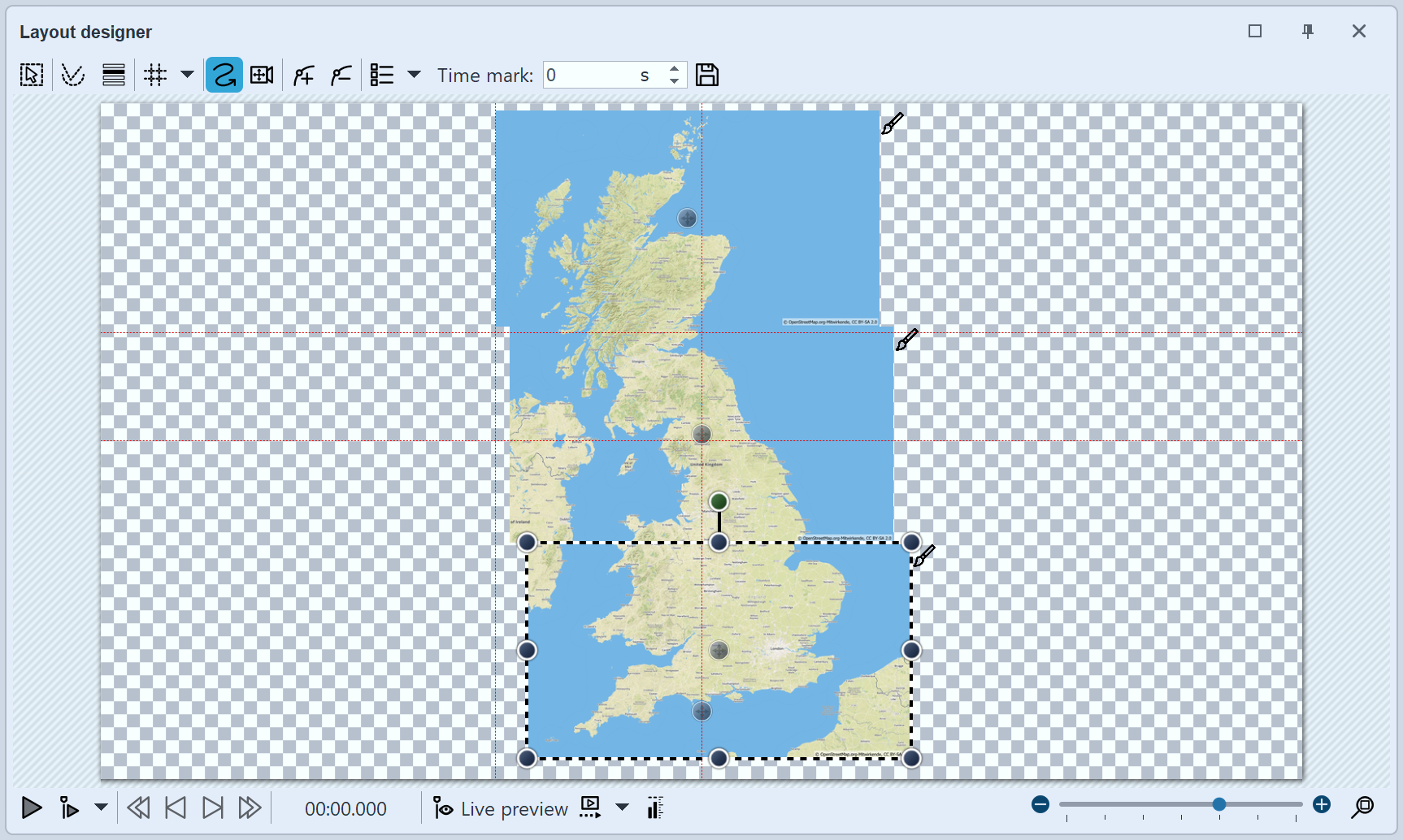The height and width of the screenshot is (840, 1403).
Task: Toggle the curved motion path mode
Action: pos(224,74)
